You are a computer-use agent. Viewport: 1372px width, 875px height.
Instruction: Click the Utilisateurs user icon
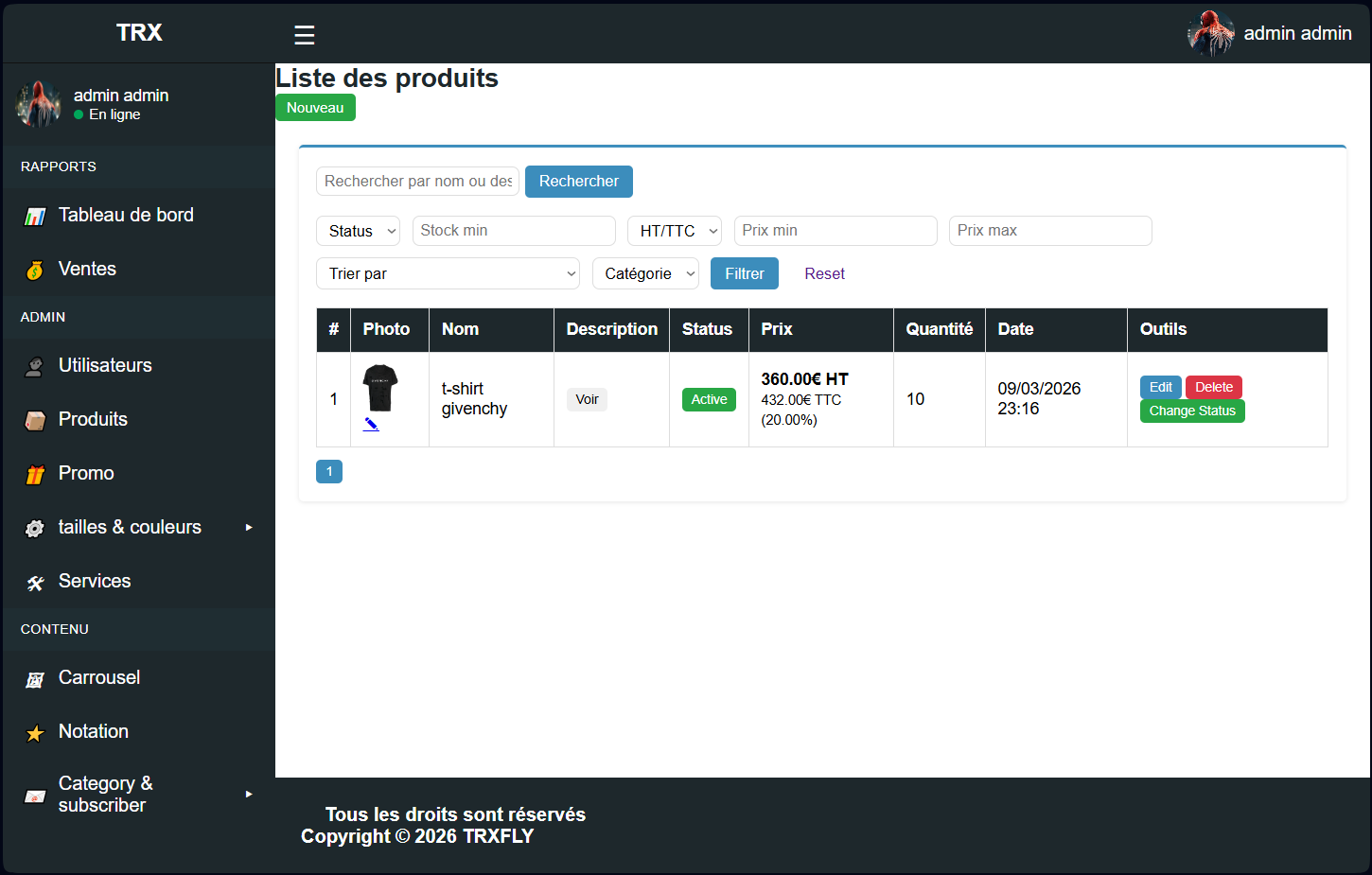(35, 367)
